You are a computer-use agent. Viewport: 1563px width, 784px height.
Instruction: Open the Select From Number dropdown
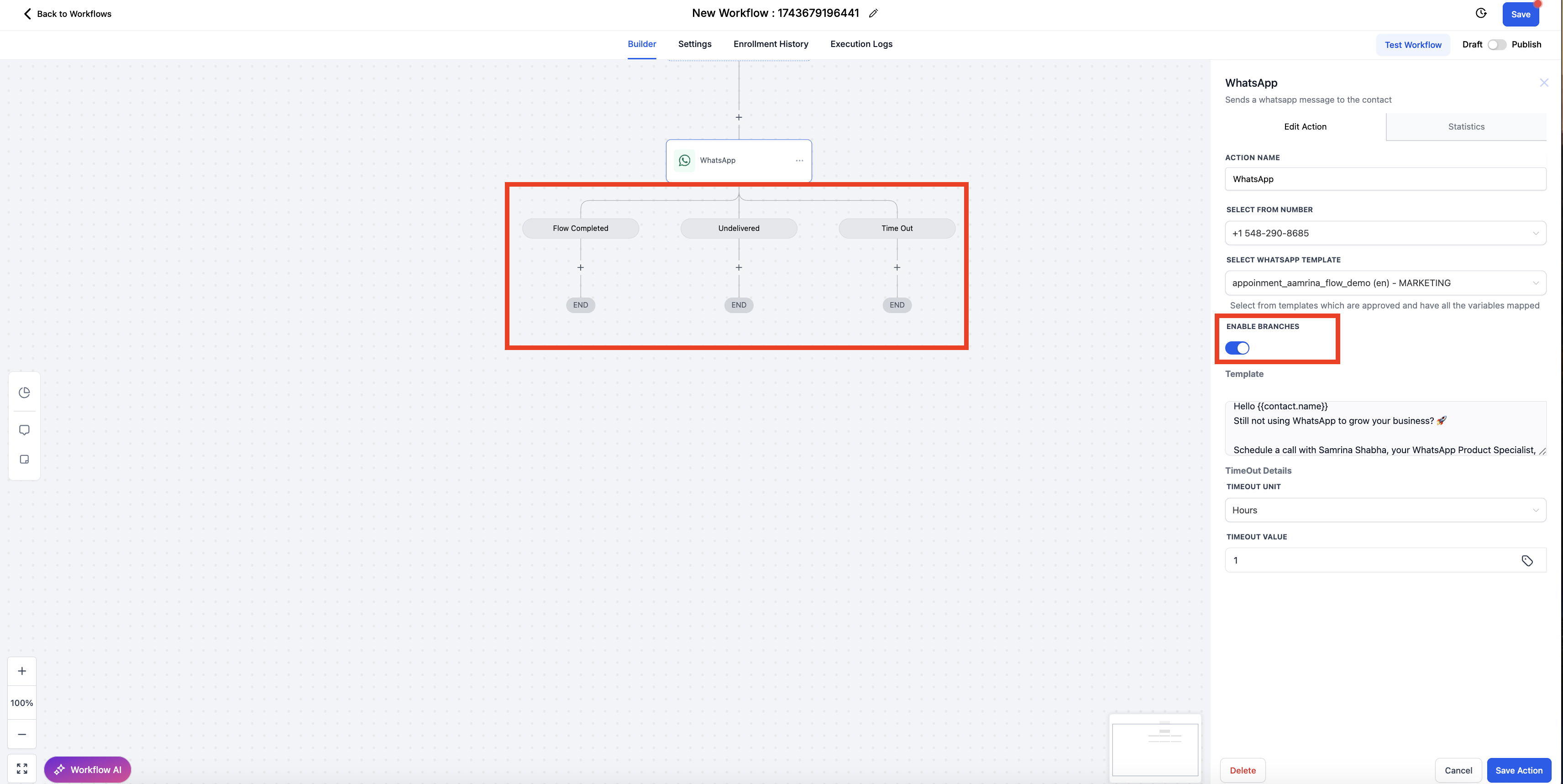[1385, 233]
